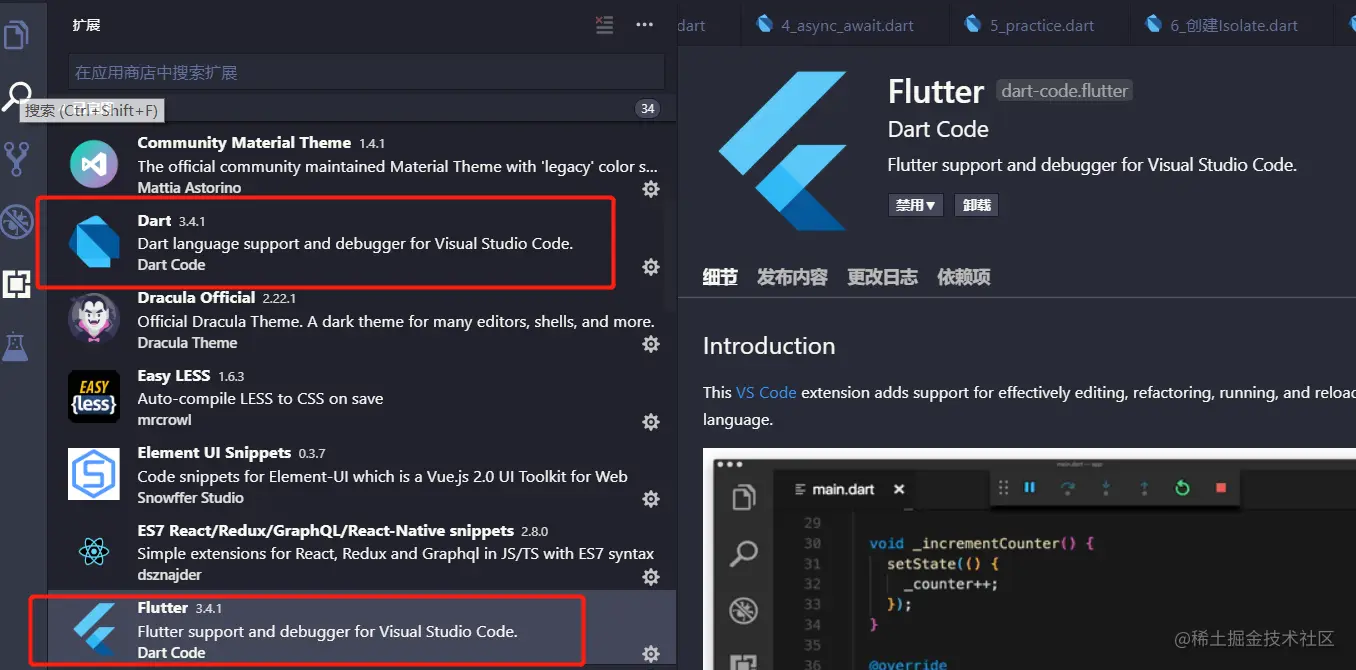The image size is (1356, 670).
Task: Click the 卸载 uninstall button
Action: (977, 205)
